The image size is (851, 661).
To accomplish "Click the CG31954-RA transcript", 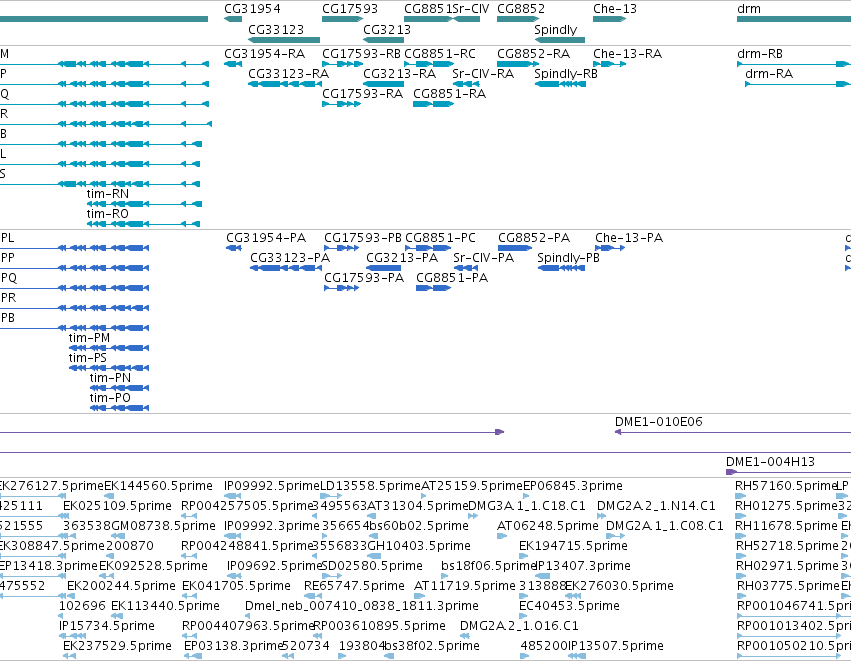I will (x=233, y=64).
